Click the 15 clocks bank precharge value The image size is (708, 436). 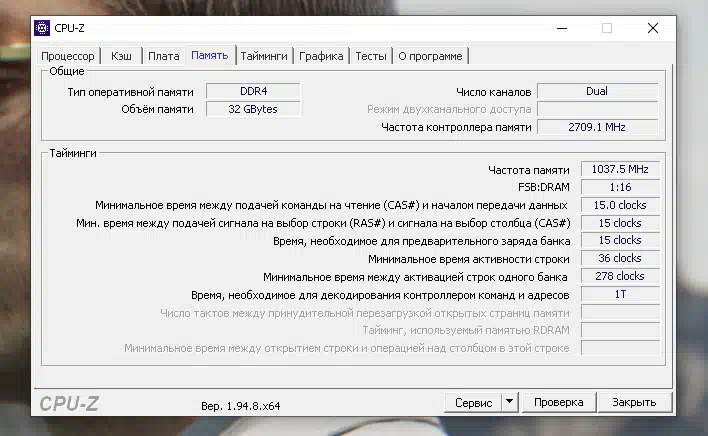click(620, 240)
